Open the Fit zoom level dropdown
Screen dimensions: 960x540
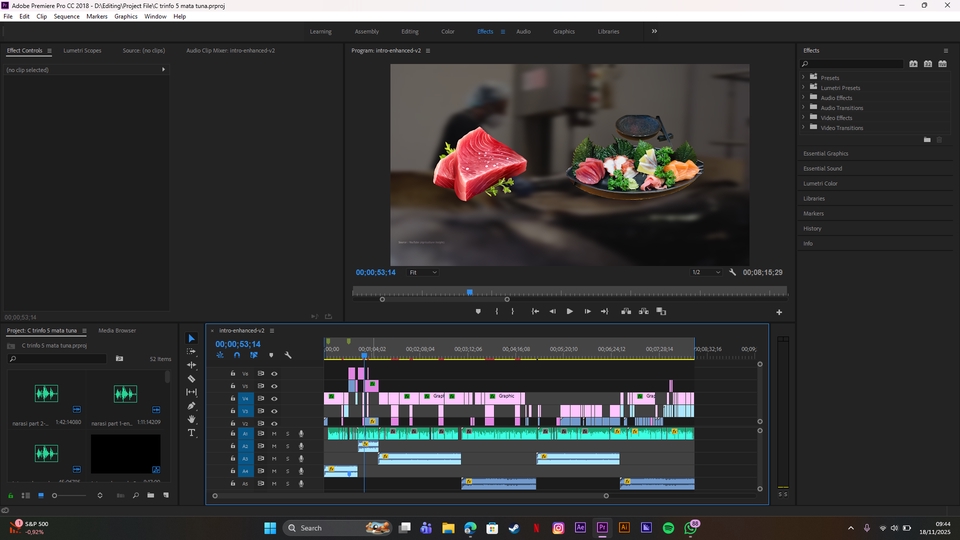[x=423, y=272]
